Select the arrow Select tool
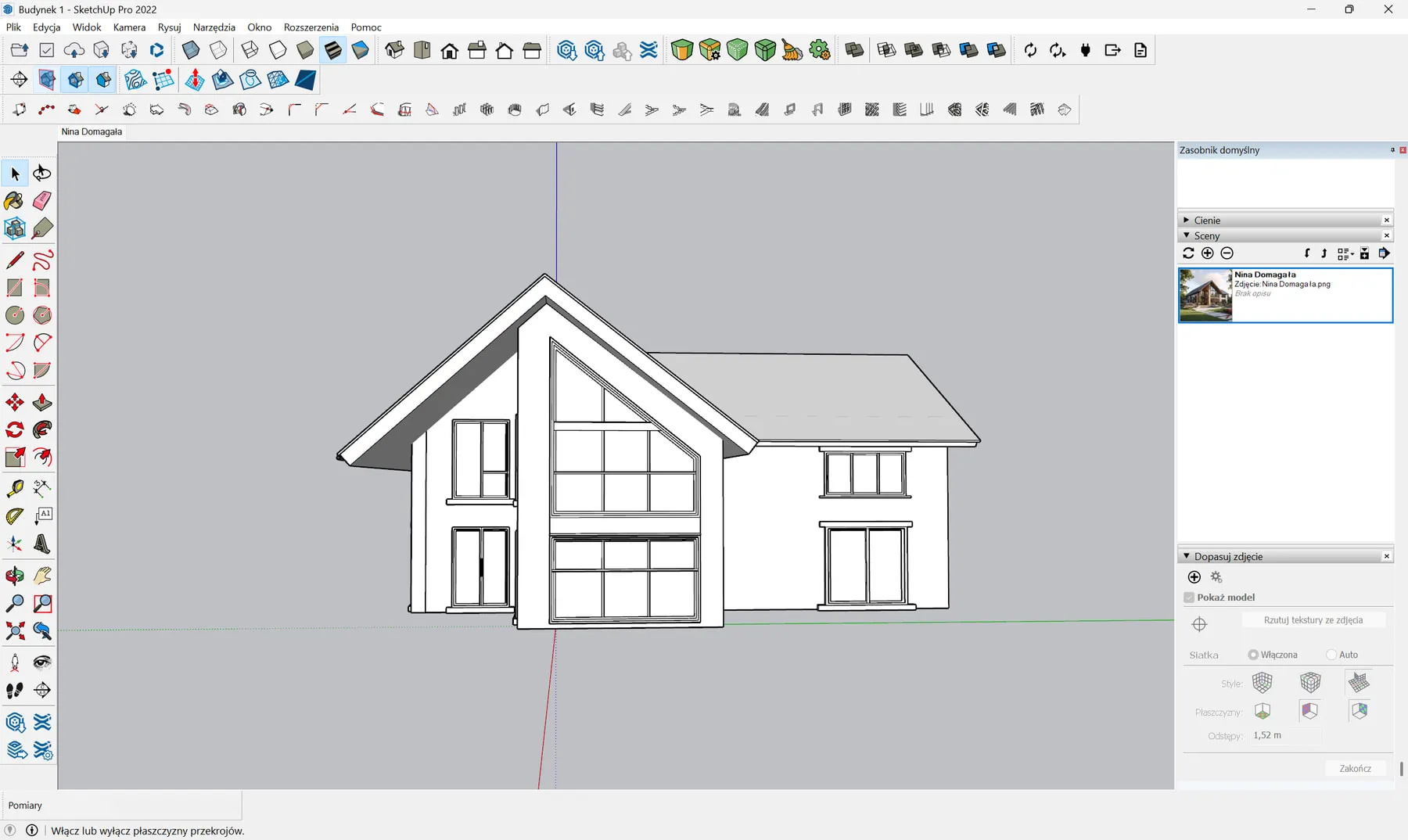1408x840 pixels. pos(15,174)
